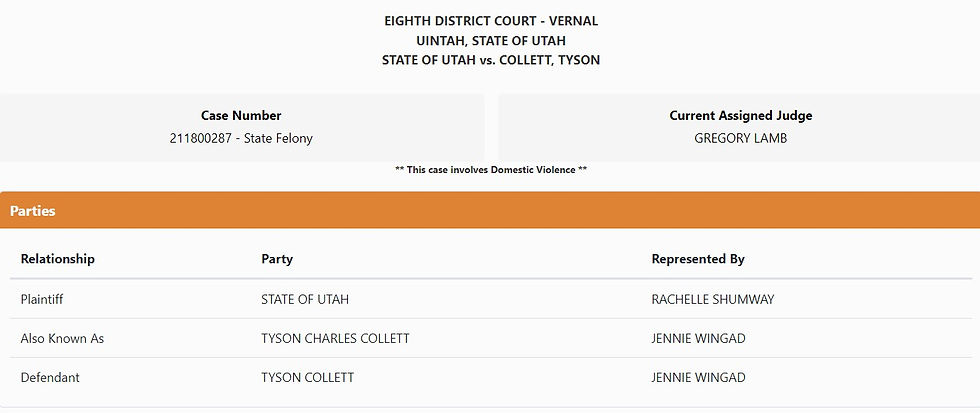Screen dimensions: 980x413
Task: Click attorney Rachelle Shumway
Action: pyautogui.click(x=712, y=299)
